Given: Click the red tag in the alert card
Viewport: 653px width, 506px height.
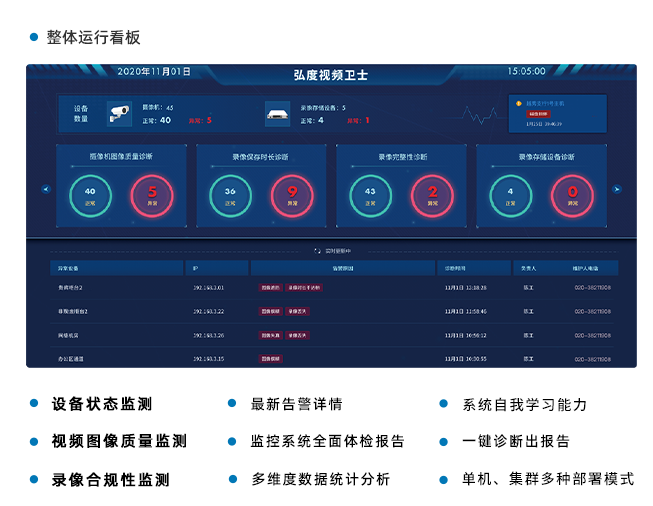Looking at the screenshot, I should pyautogui.click(x=538, y=114).
